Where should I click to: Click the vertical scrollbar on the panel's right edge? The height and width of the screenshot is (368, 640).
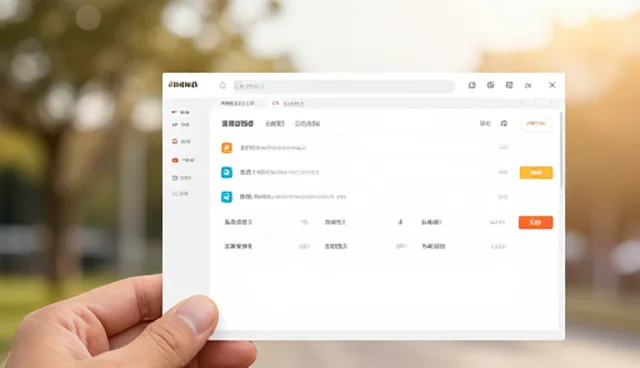tap(562, 150)
